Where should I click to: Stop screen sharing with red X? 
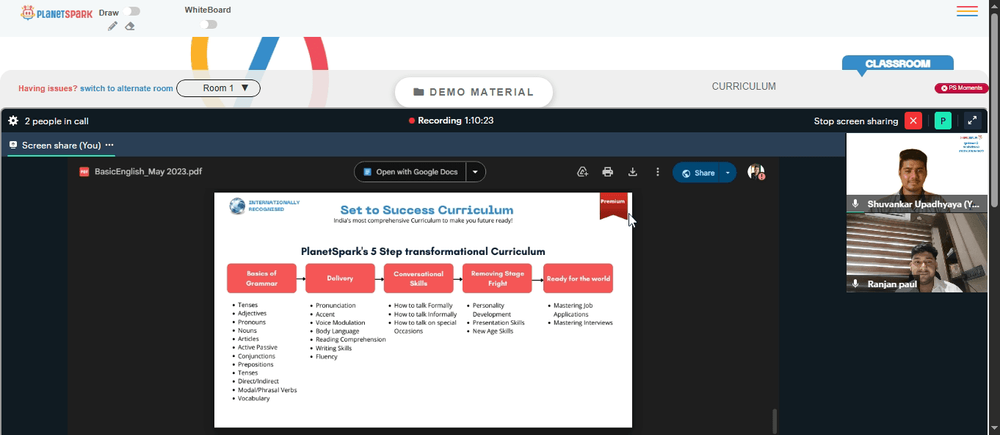click(913, 121)
